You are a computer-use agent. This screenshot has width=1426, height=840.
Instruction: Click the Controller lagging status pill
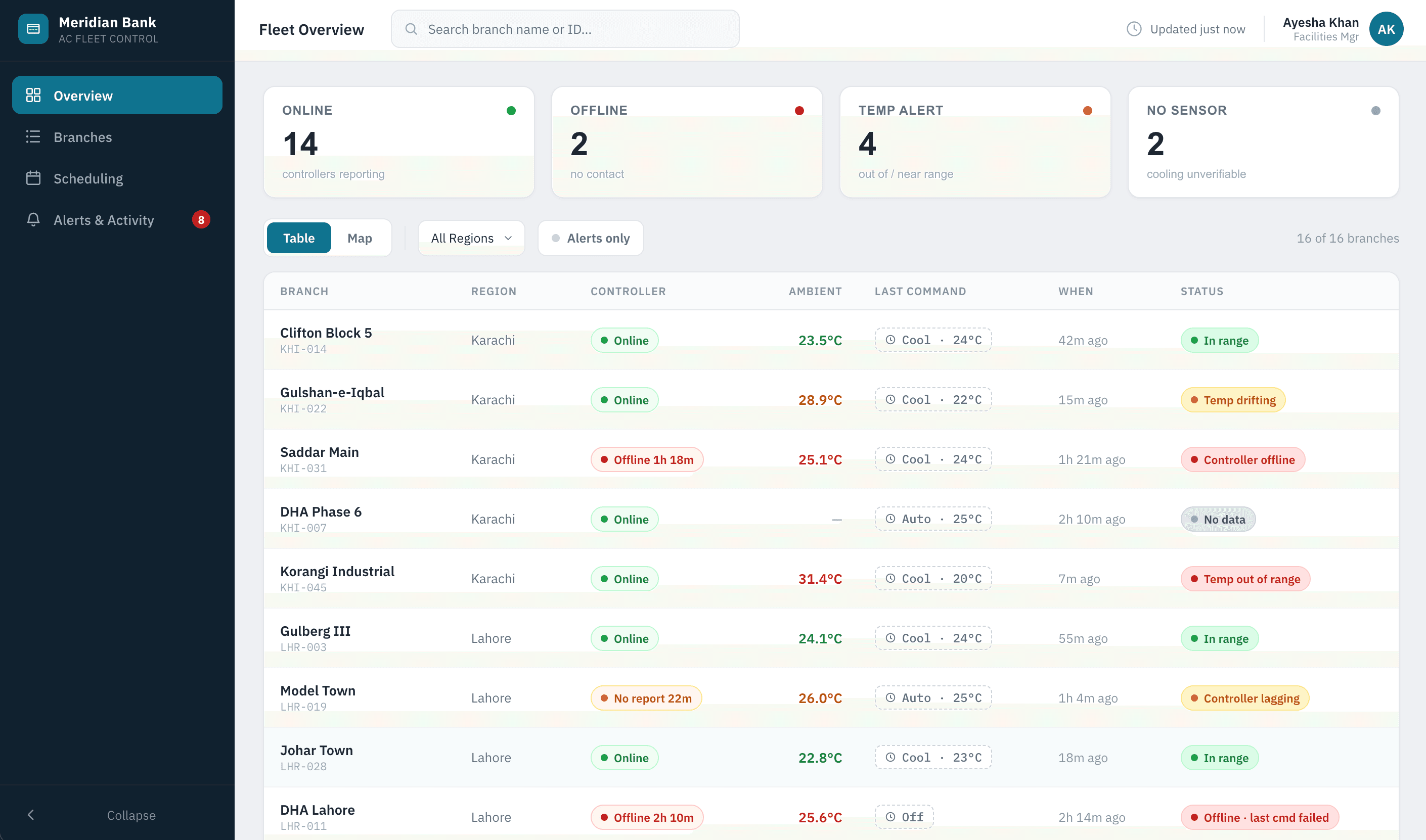point(1245,698)
